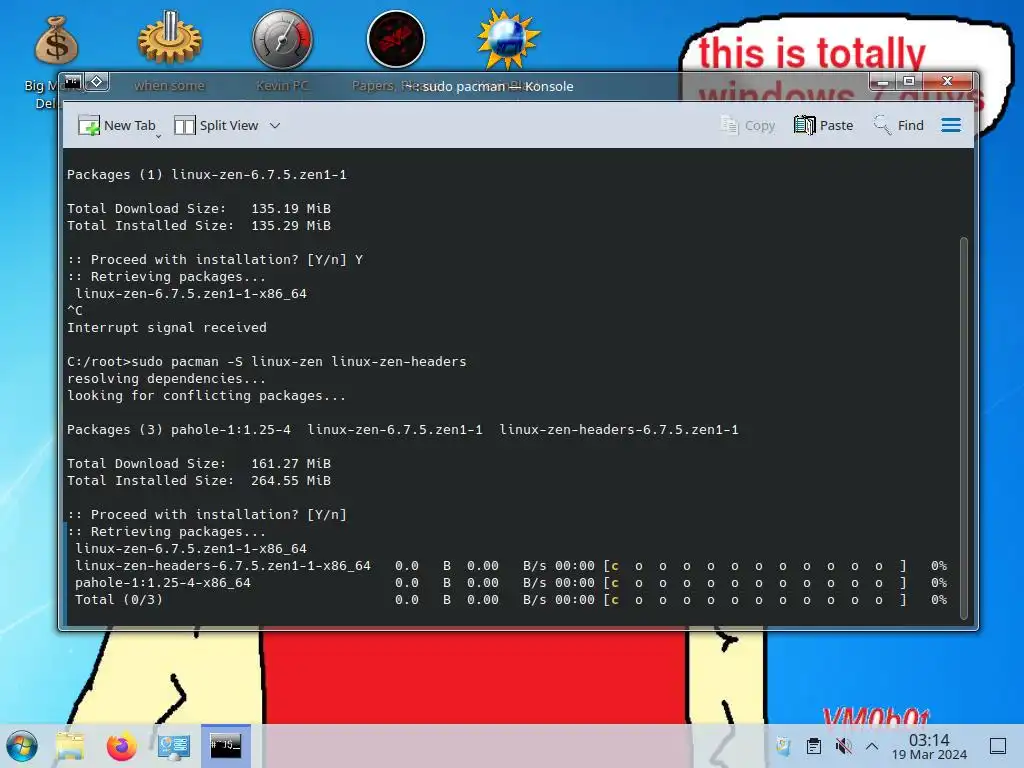1024x768 pixels.
Task: Launch Firefox from the taskbar
Action: (x=121, y=746)
